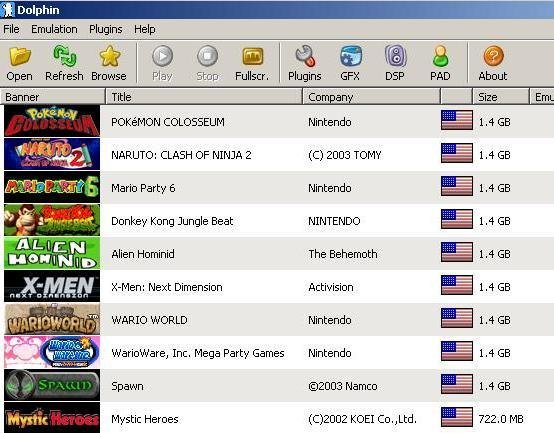The width and height of the screenshot is (554, 433).
Task: Open the Emulation menu
Action: pos(54,29)
